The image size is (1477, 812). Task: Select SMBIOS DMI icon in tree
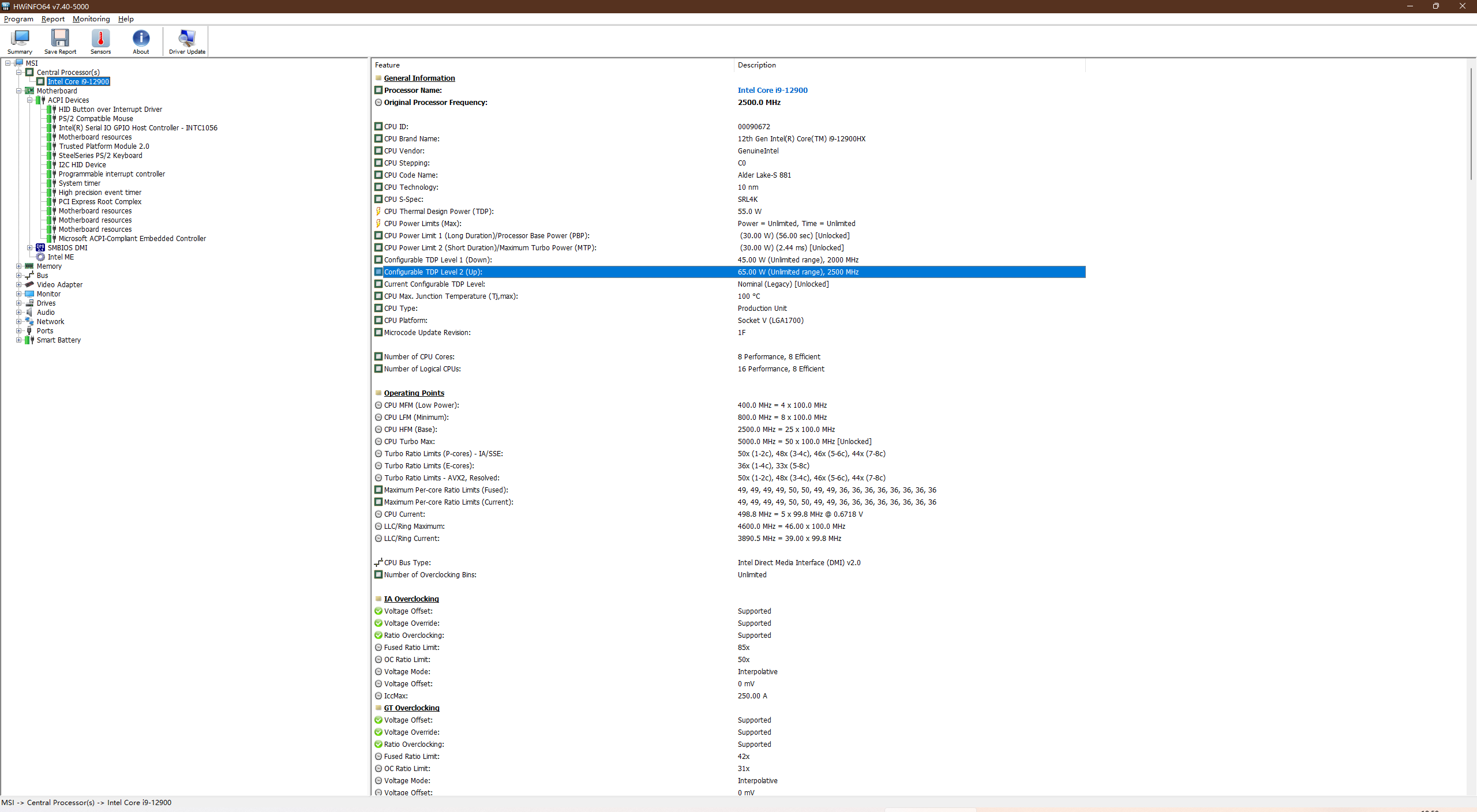40,248
